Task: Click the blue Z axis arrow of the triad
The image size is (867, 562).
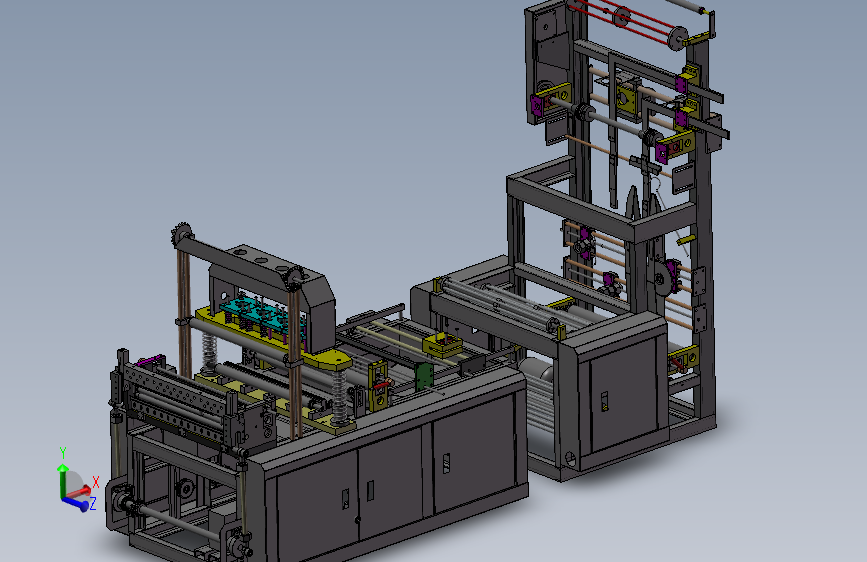Action: (x=75, y=503)
